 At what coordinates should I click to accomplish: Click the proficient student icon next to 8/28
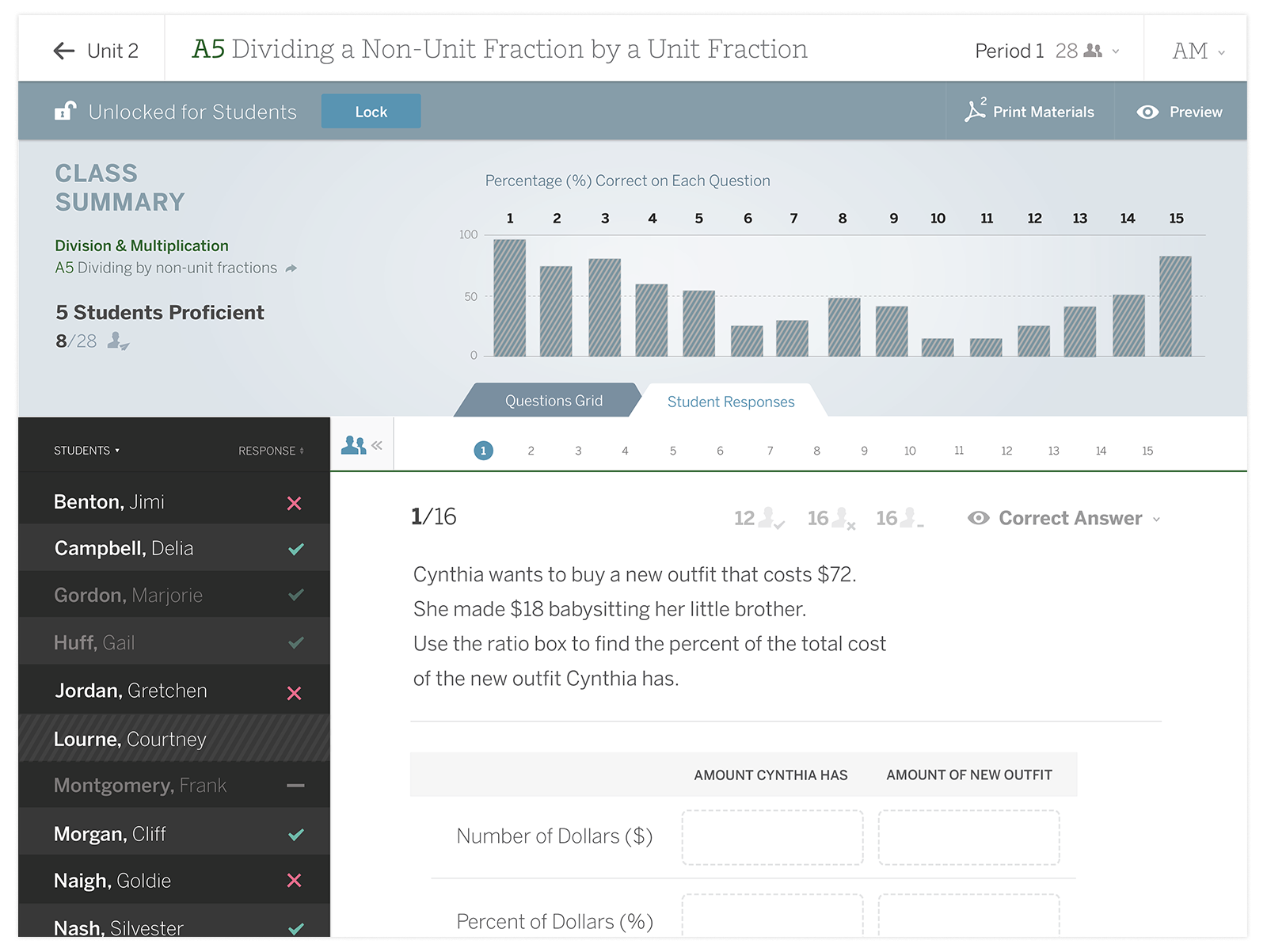pyautogui.click(x=118, y=341)
